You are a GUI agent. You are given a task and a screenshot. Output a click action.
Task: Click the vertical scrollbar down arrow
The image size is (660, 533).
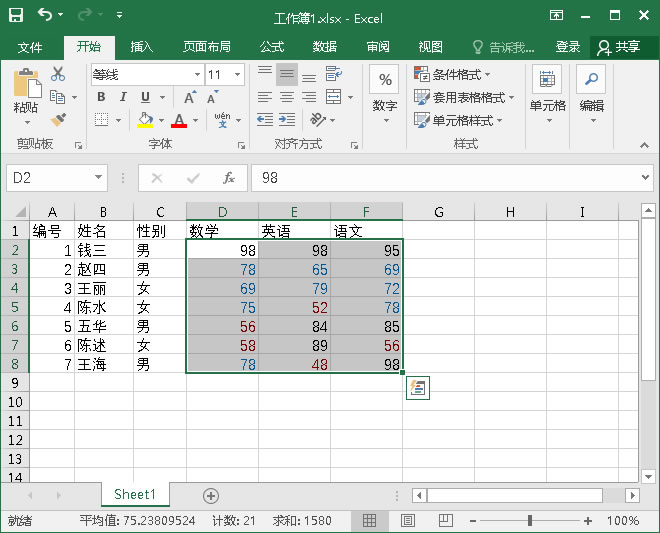pos(648,477)
